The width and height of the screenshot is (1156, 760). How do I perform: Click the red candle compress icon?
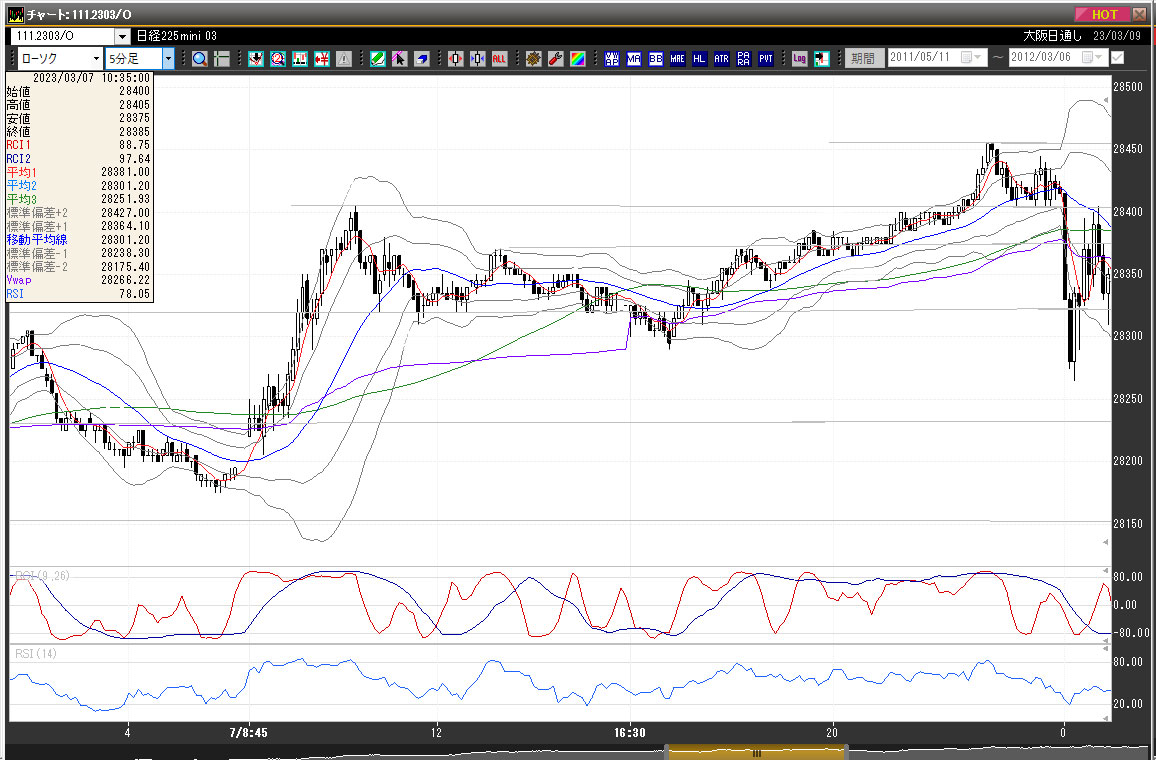(456, 59)
